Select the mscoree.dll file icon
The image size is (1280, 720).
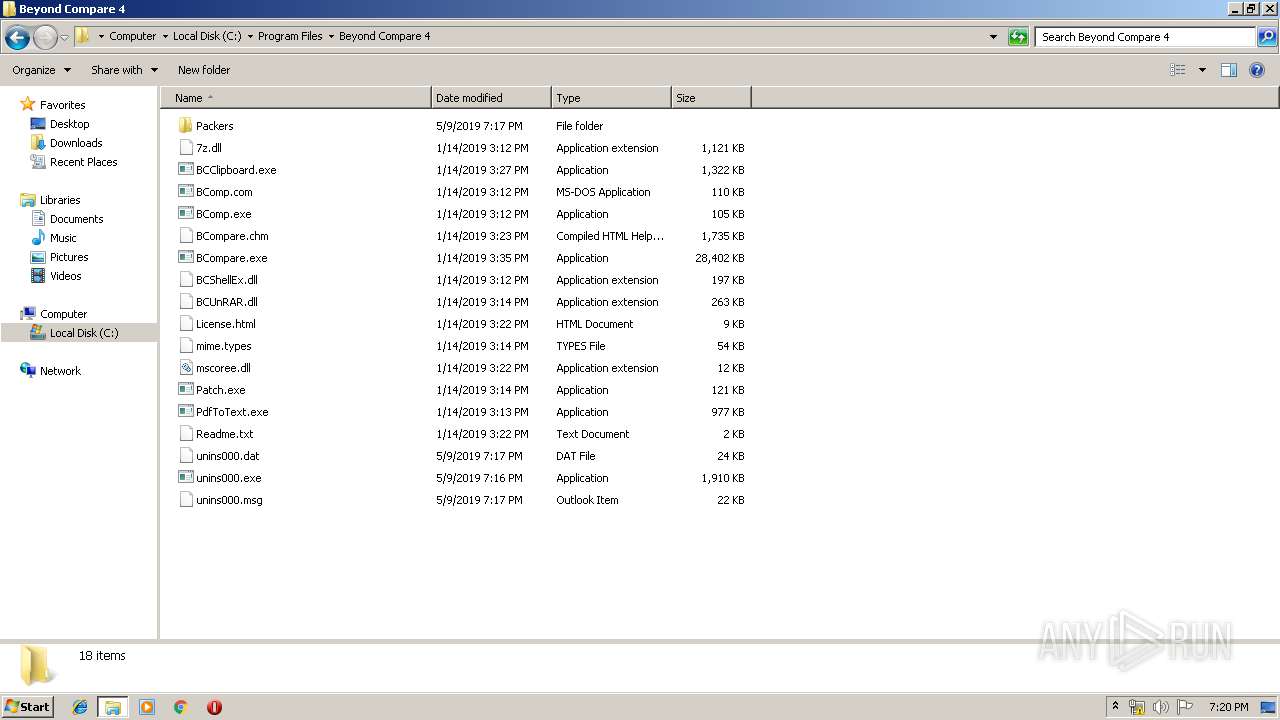click(185, 368)
